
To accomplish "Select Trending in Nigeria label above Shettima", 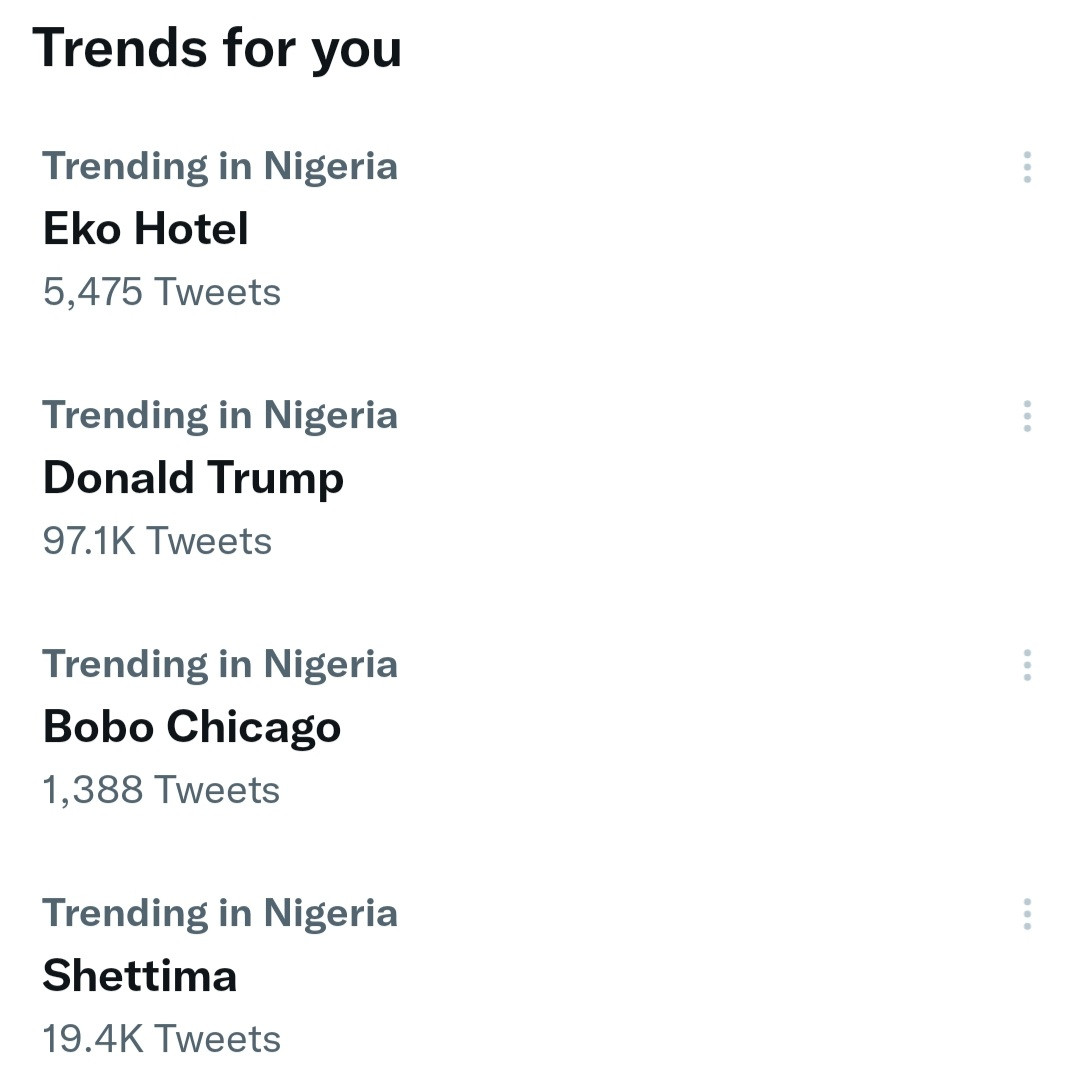I will tap(220, 913).
